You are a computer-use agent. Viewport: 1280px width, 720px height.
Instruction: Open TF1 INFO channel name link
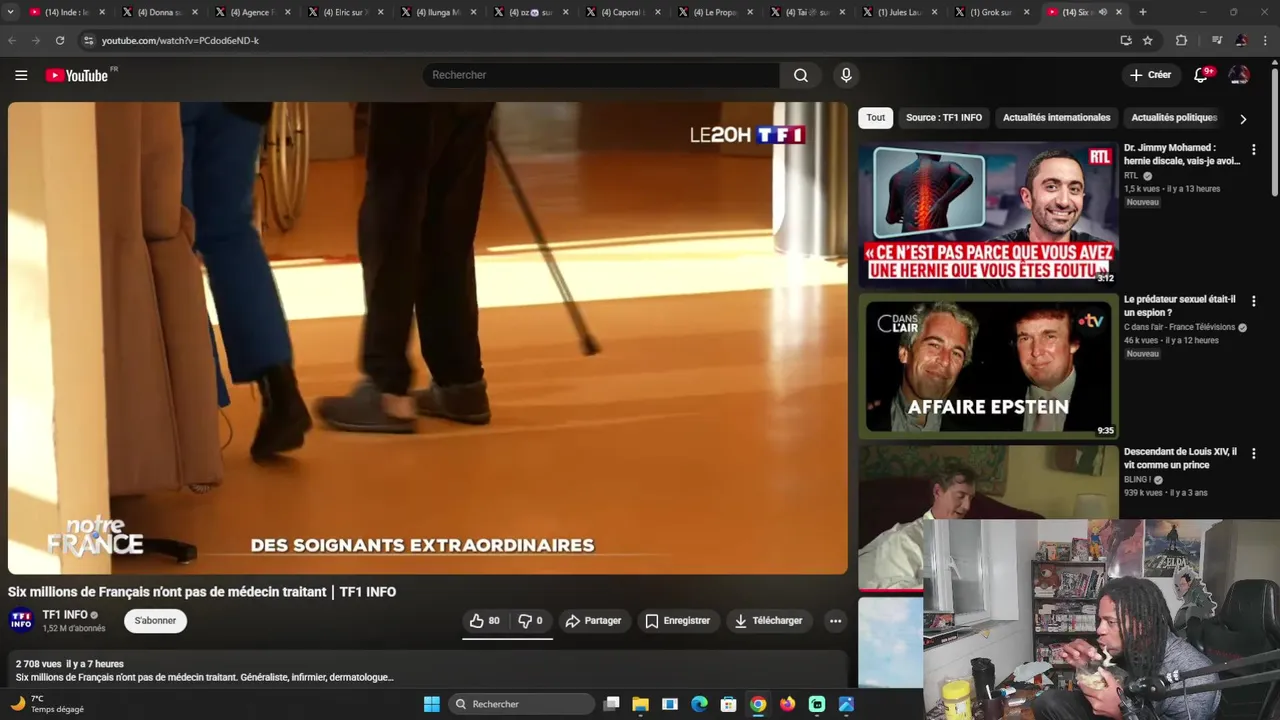pos(65,615)
